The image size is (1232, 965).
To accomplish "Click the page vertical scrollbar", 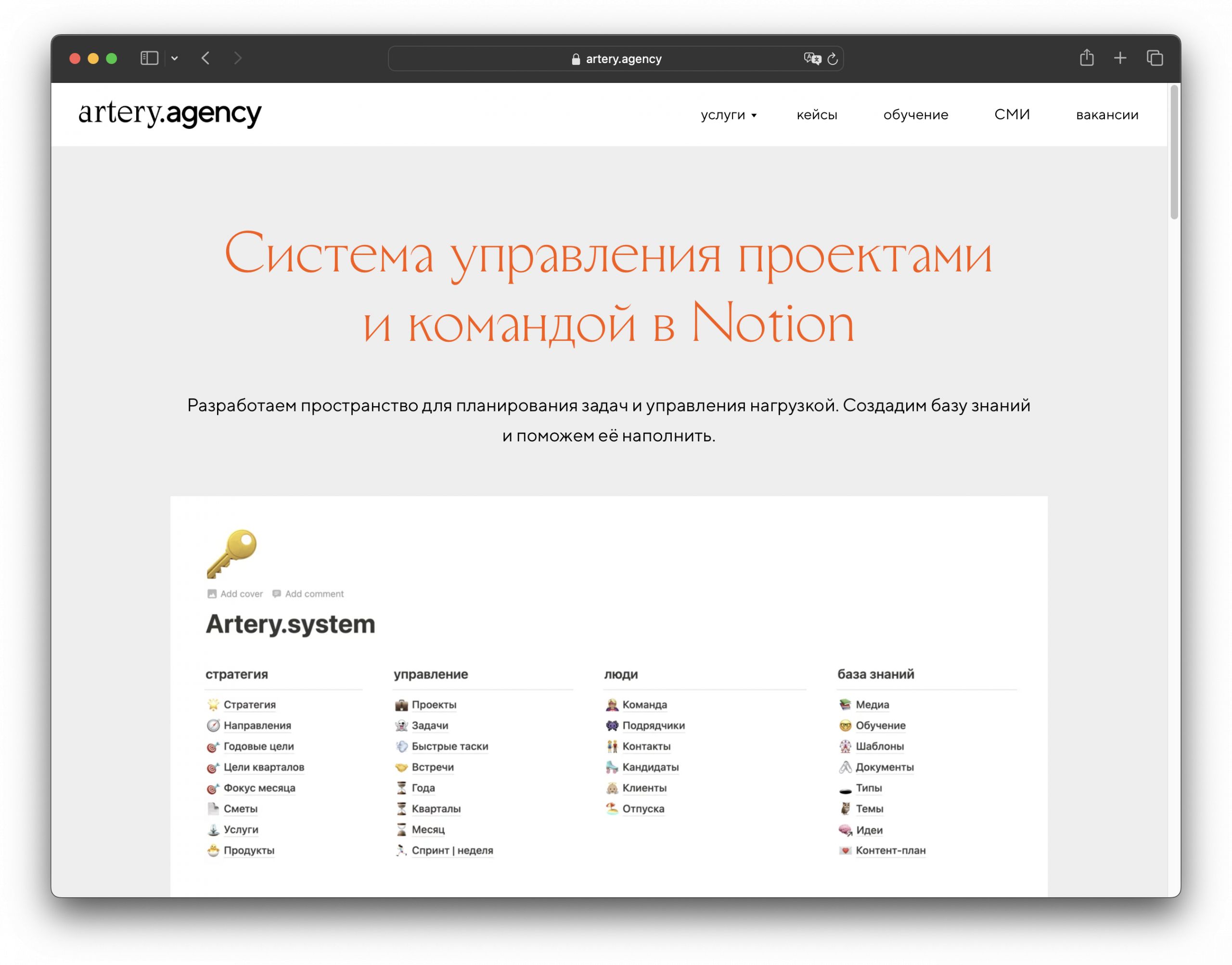I will pyautogui.click(x=1173, y=153).
